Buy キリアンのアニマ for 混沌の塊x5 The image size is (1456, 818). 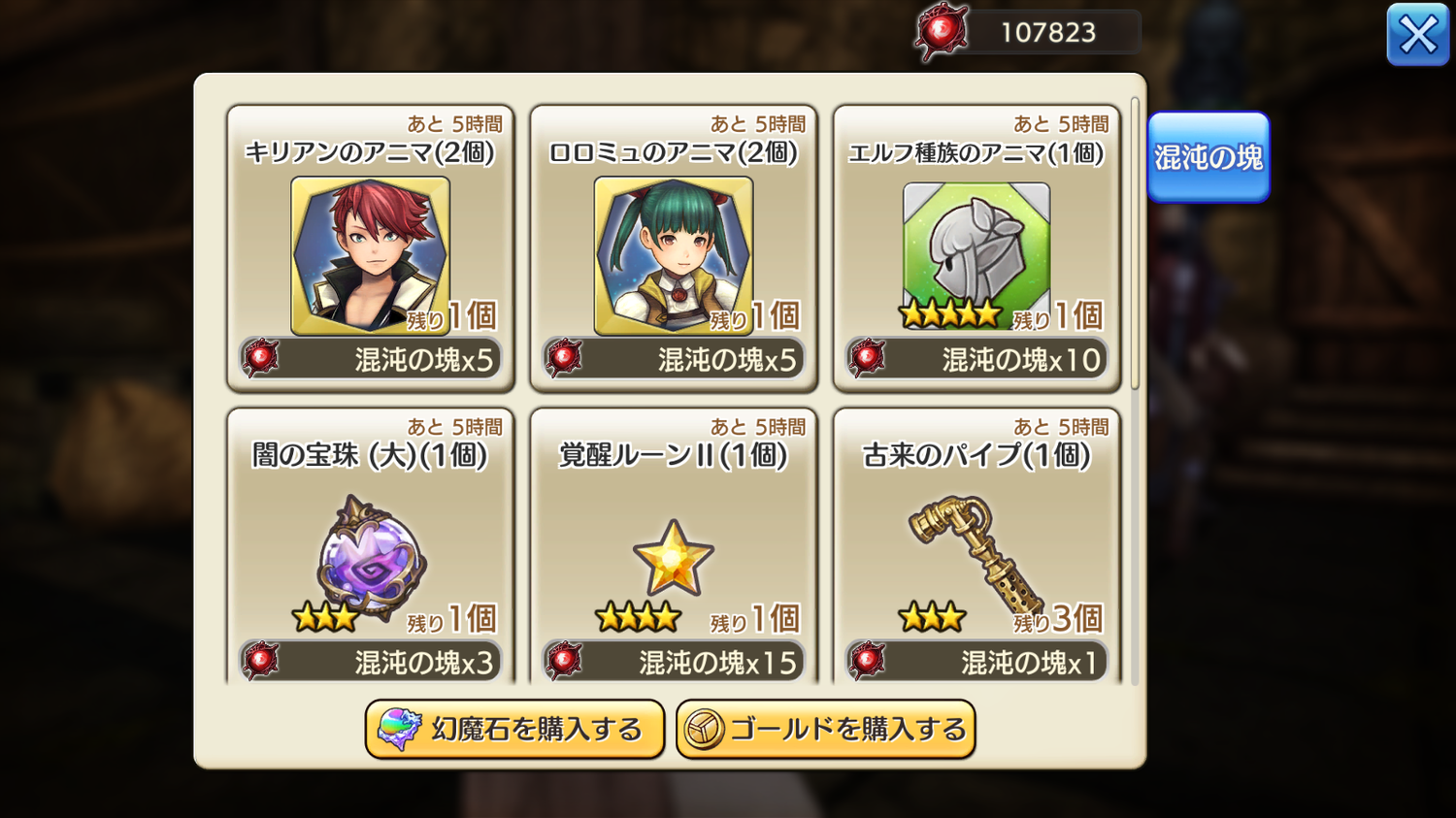coord(370,360)
